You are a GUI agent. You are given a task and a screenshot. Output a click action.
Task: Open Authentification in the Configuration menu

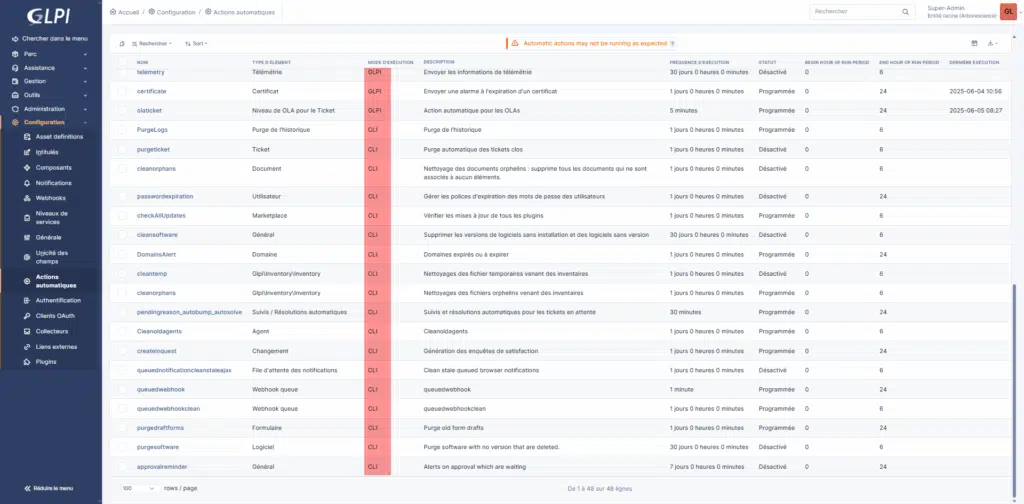tap(58, 300)
